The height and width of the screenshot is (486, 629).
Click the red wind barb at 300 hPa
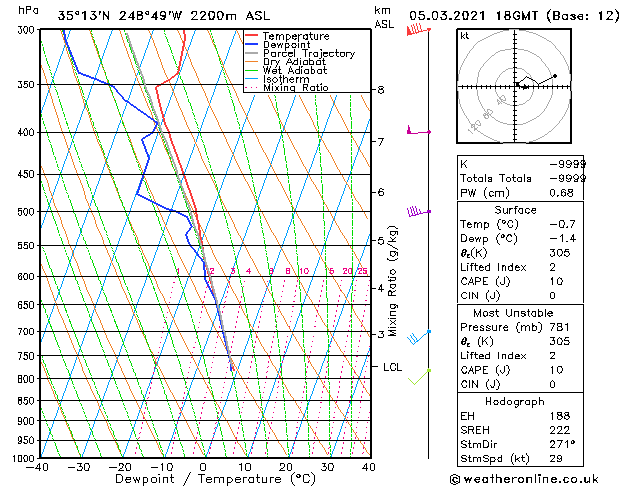pyautogui.click(x=418, y=30)
